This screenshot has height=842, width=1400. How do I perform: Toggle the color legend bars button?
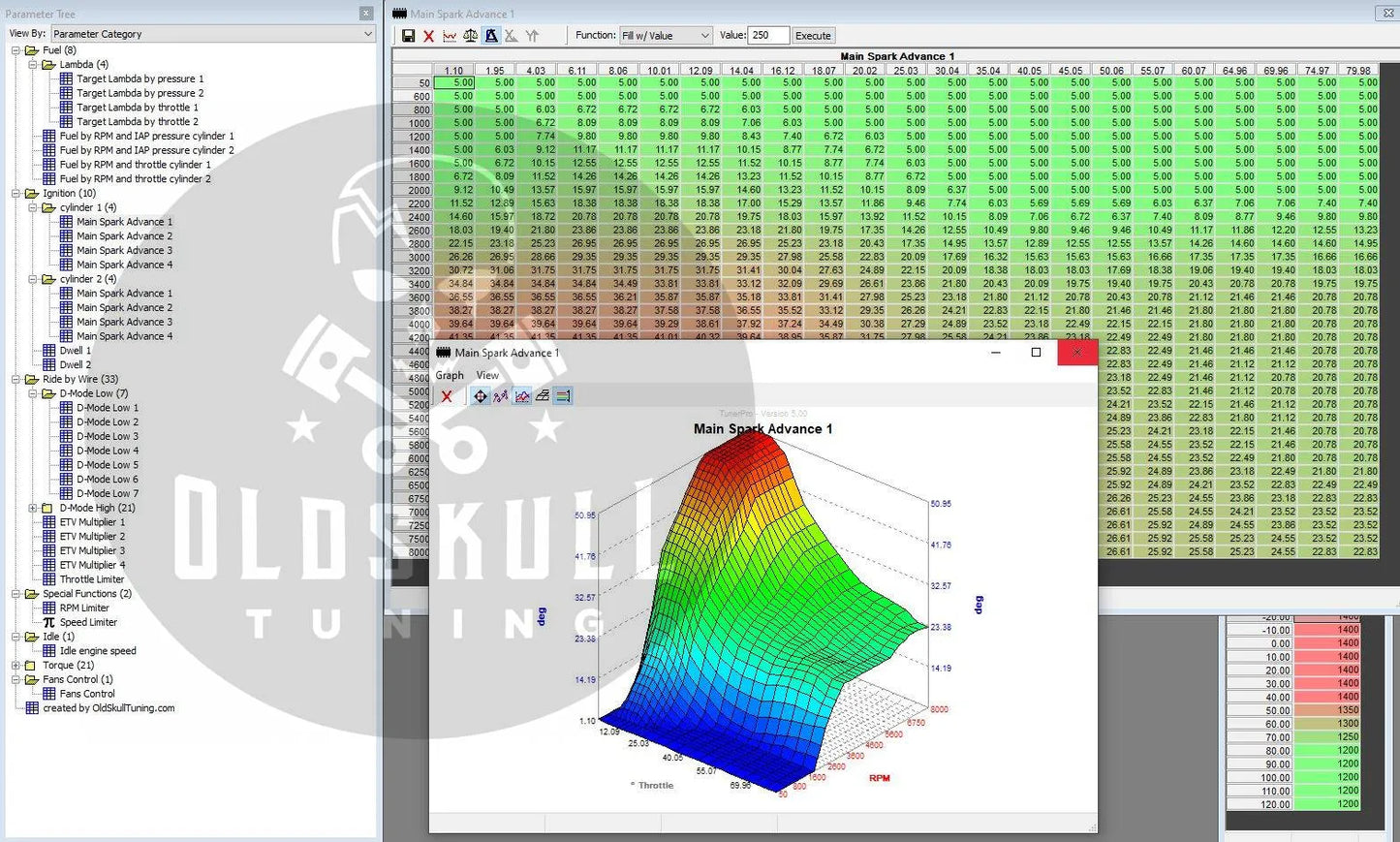click(x=563, y=396)
